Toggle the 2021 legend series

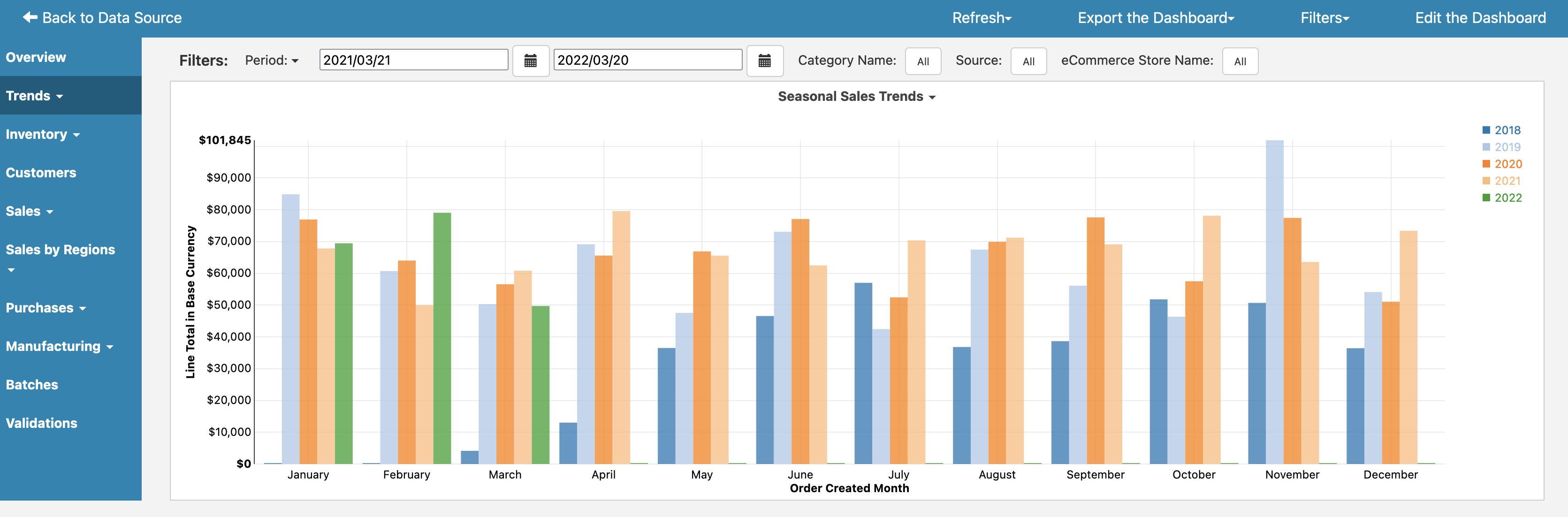1501,181
